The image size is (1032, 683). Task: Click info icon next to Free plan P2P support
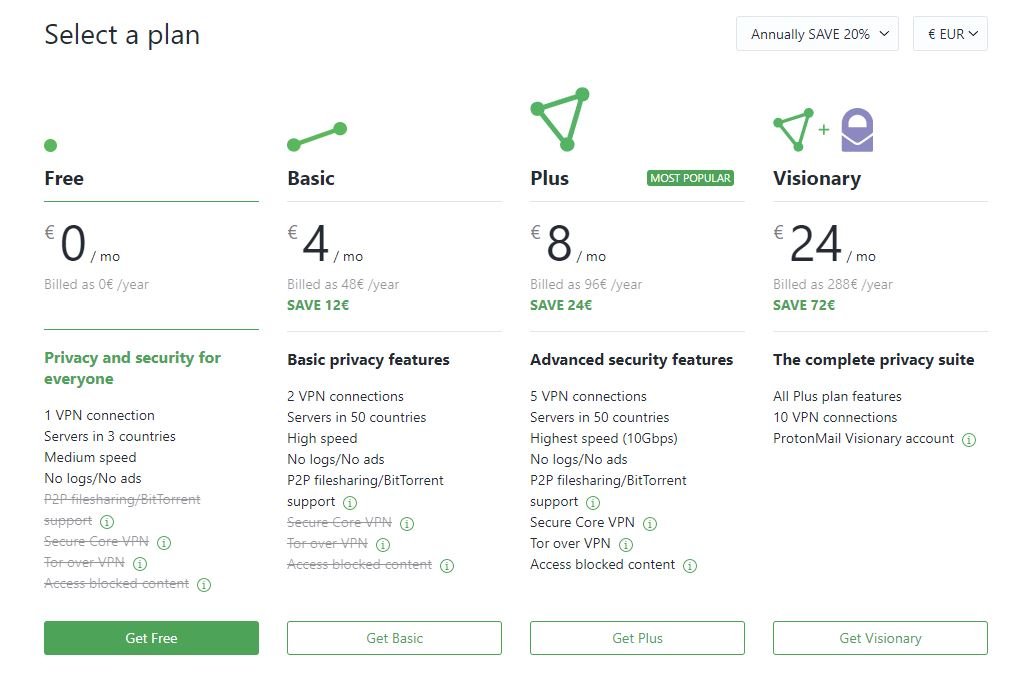point(107,521)
